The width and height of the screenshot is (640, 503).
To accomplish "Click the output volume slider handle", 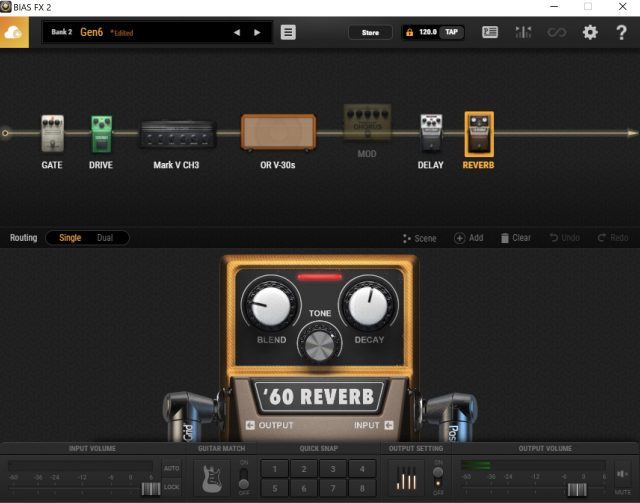I will coord(577,489).
